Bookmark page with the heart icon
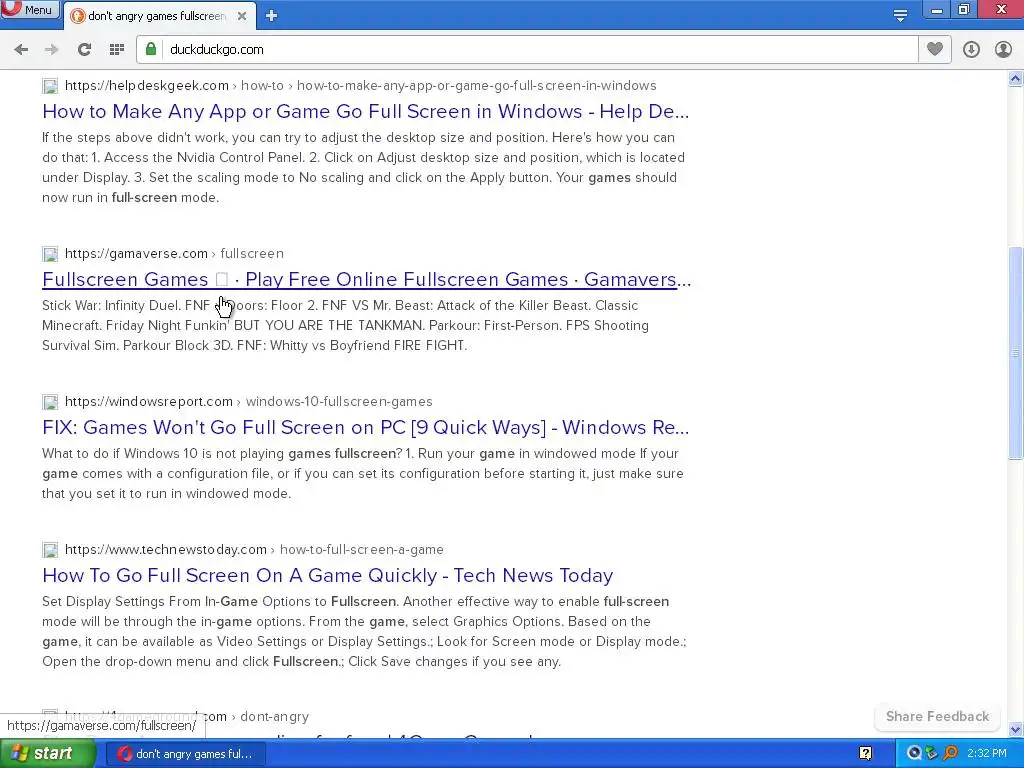 coord(935,49)
